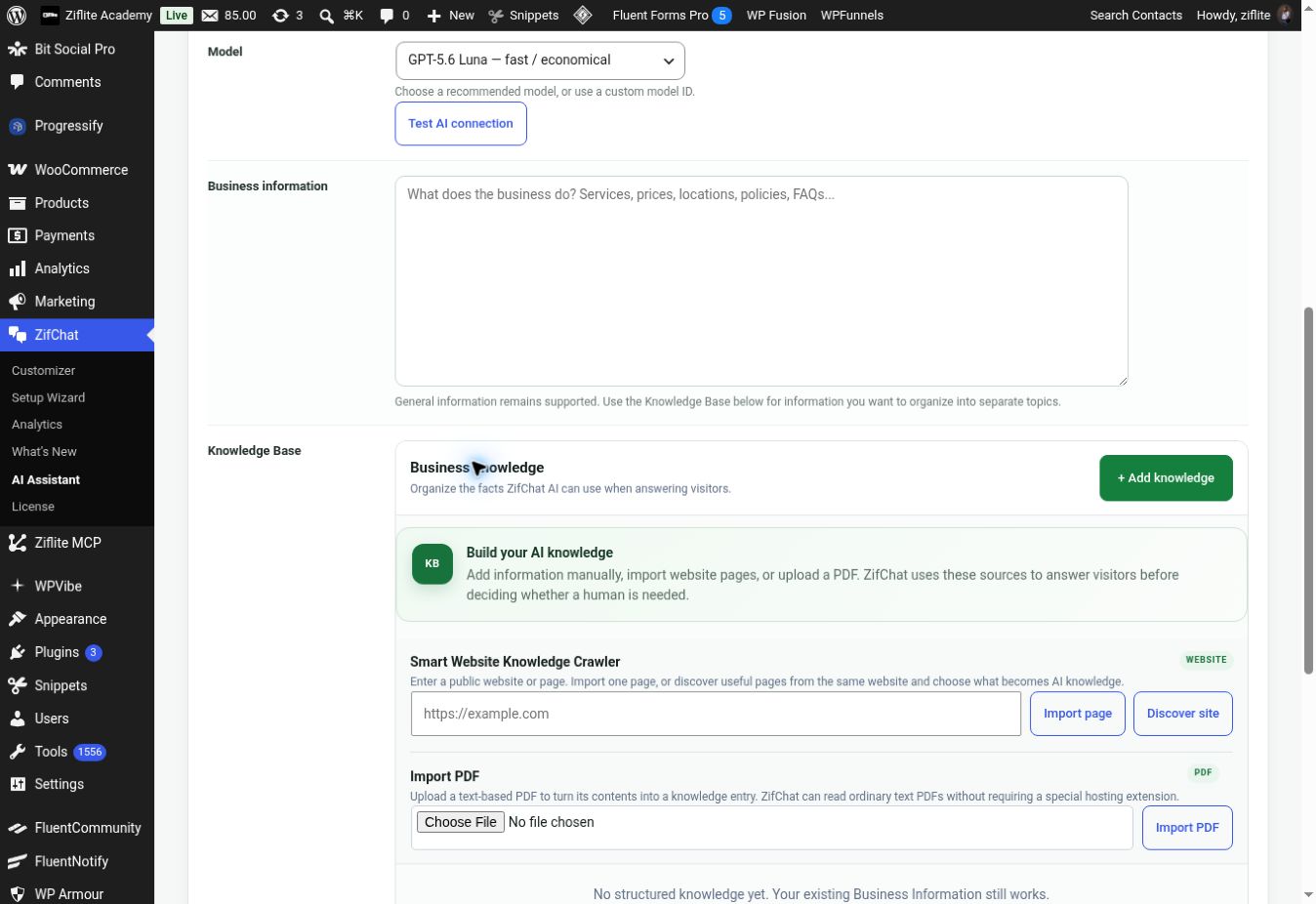Click the Appearance brush icon in sidebar
Image resolution: width=1316 pixels, height=904 pixels.
pyautogui.click(x=18, y=619)
